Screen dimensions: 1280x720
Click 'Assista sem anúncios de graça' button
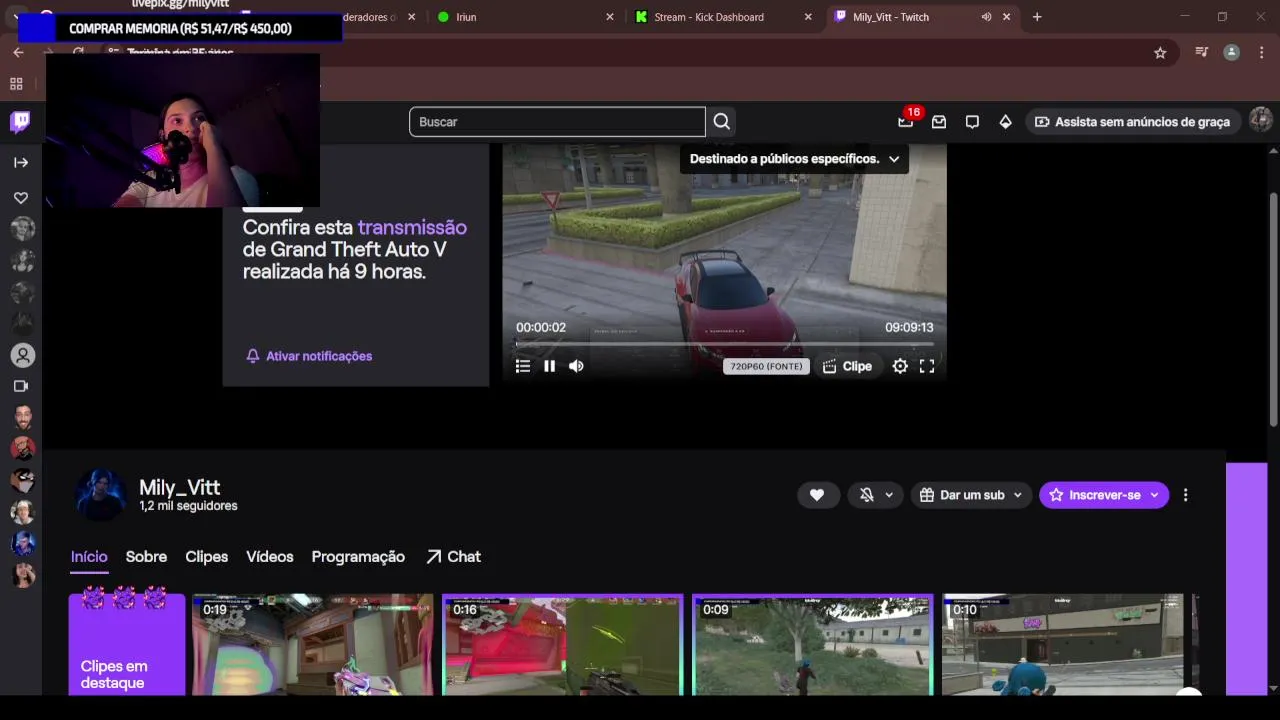[1132, 122]
